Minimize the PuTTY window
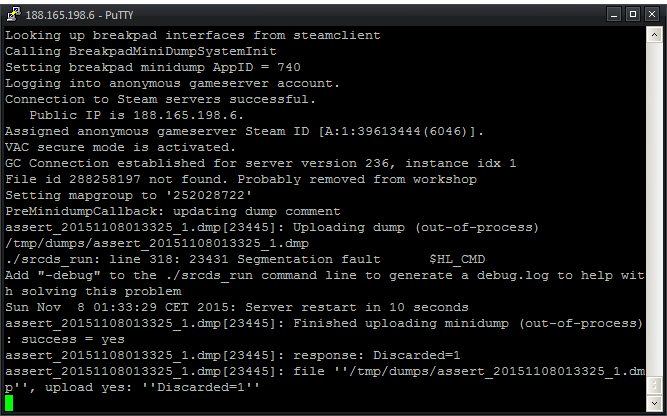 point(614,14)
